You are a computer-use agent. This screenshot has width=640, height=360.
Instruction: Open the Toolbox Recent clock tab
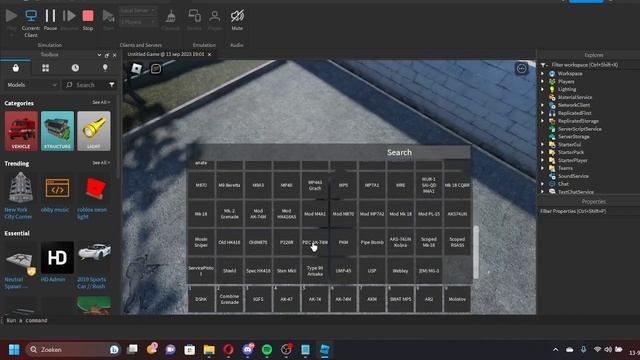click(75, 68)
